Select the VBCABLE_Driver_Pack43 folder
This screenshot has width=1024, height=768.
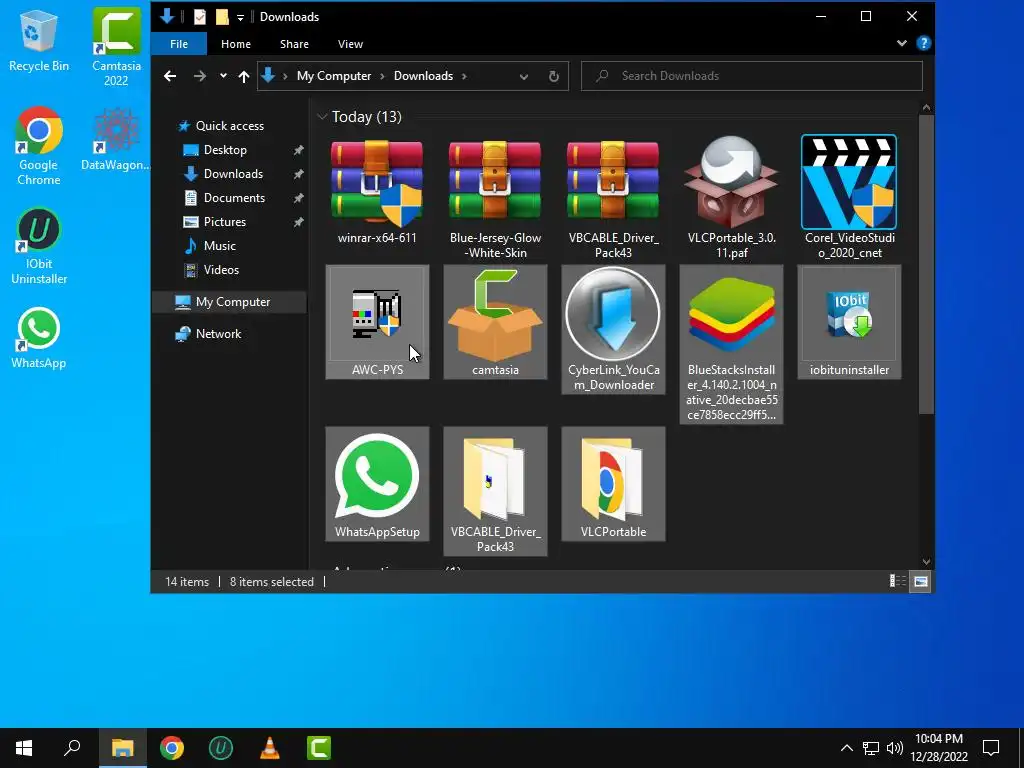(495, 491)
